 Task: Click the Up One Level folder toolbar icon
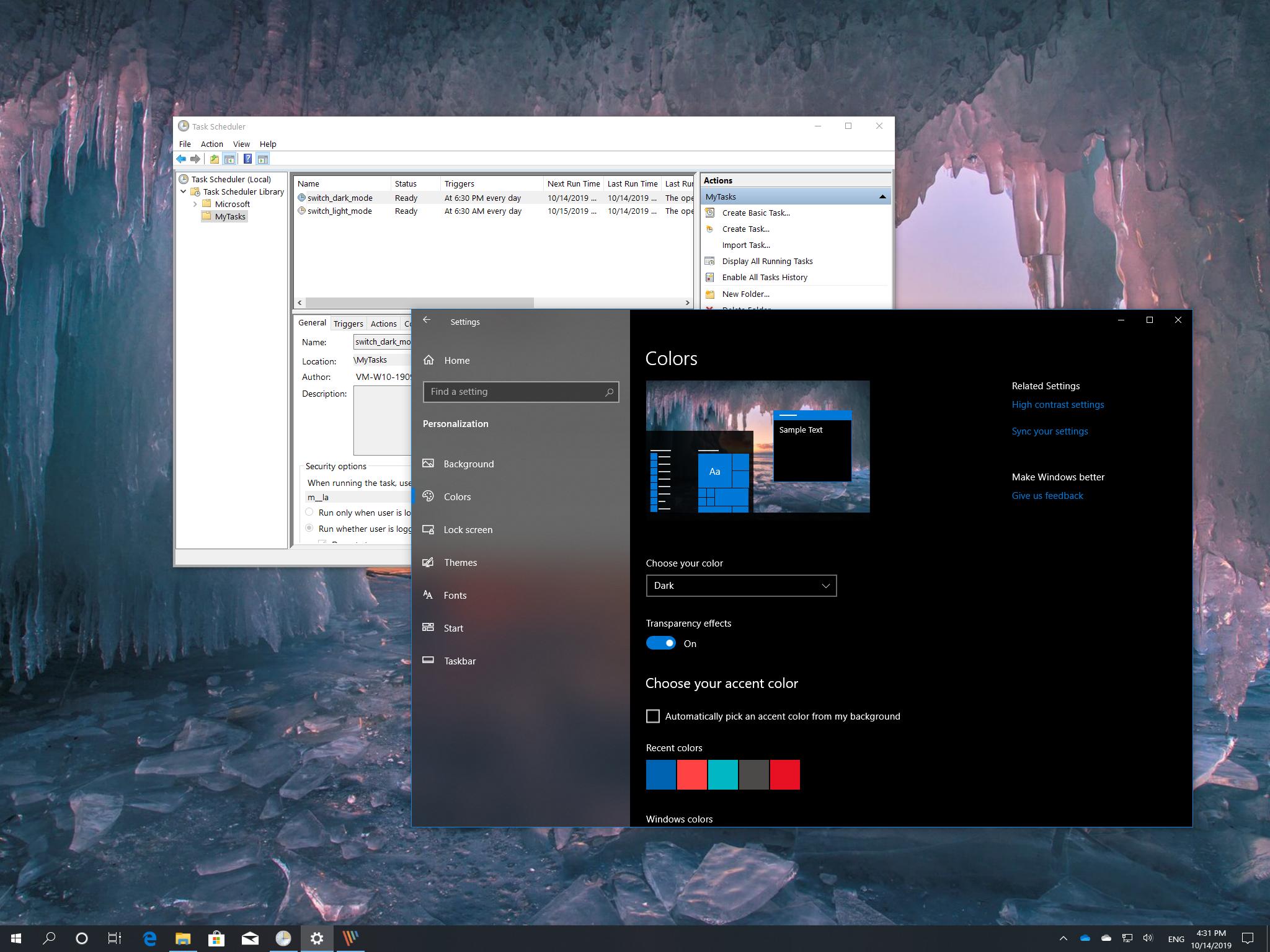coord(214,159)
